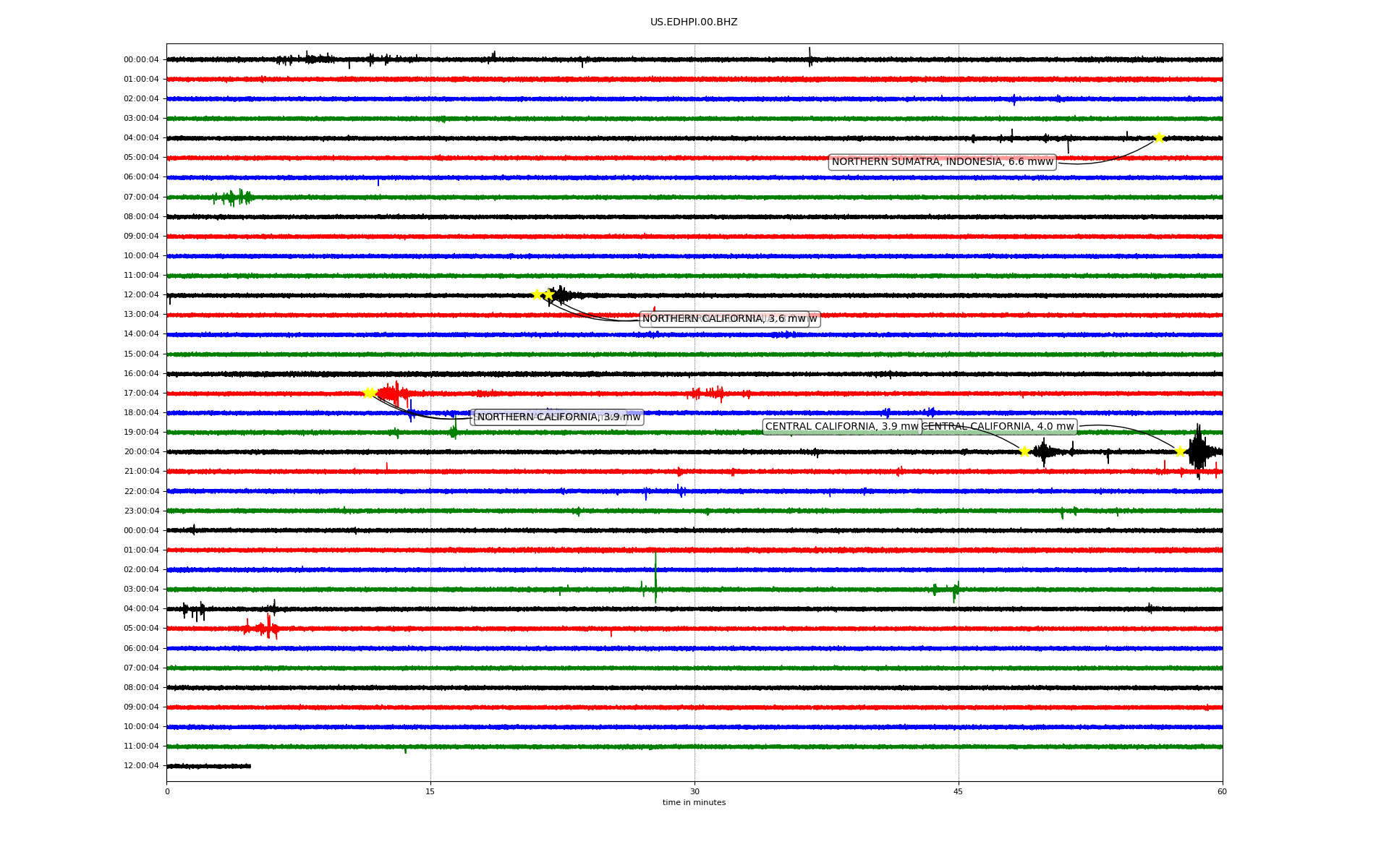Click the 20:00:04 row time label
The image size is (1389, 868).
tap(141, 452)
